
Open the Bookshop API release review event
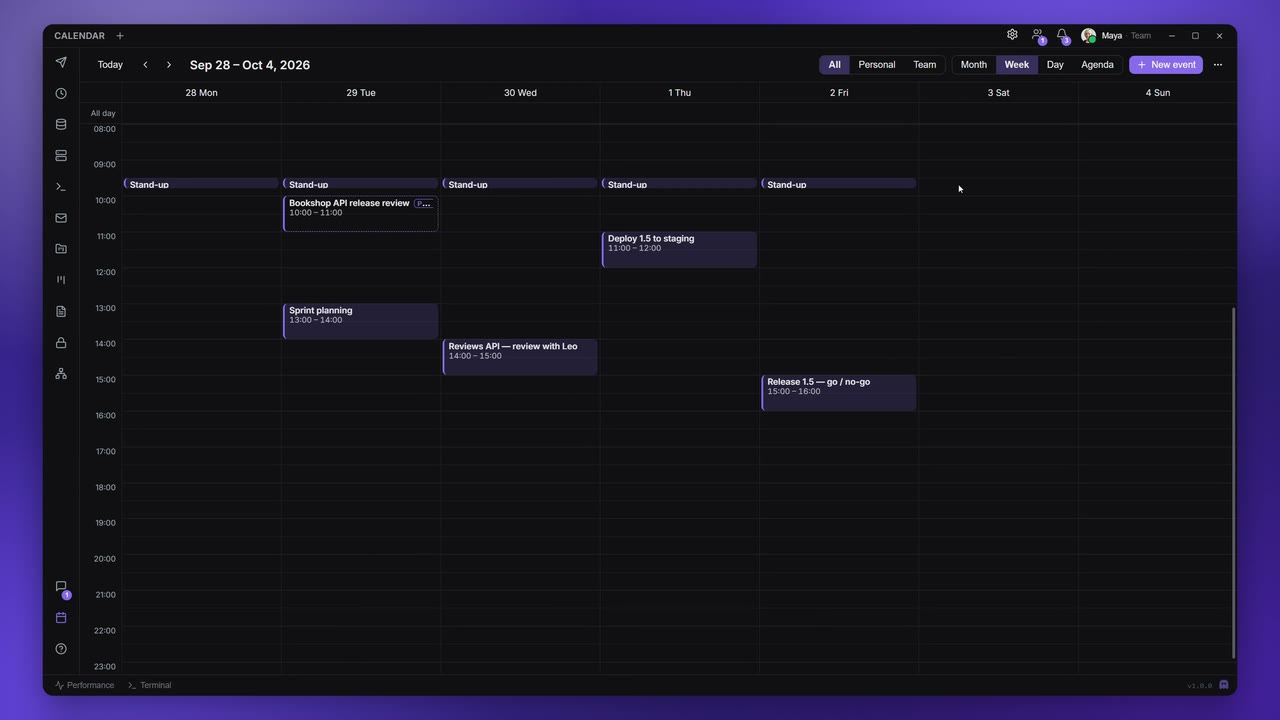[x=360, y=213]
